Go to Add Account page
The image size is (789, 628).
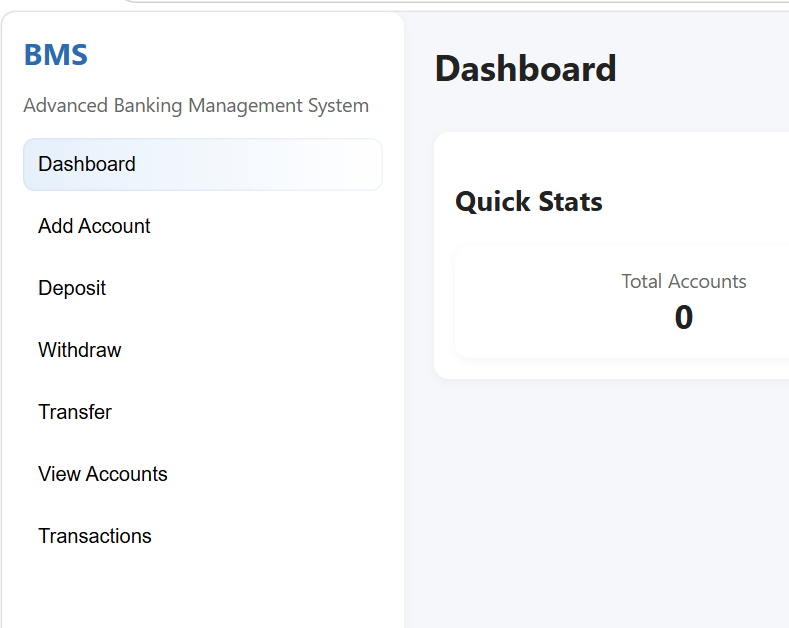coord(203,226)
